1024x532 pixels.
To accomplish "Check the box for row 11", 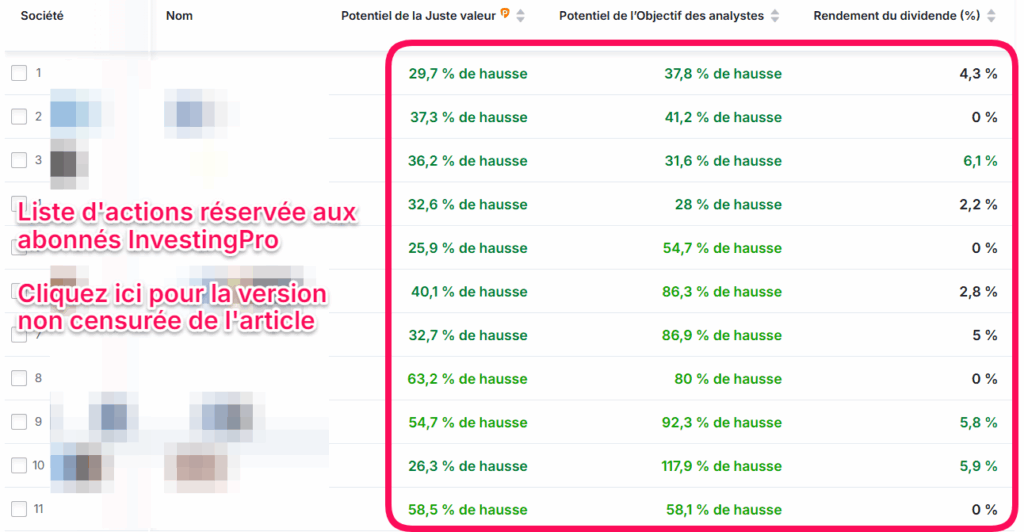I will (x=19, y=509).
